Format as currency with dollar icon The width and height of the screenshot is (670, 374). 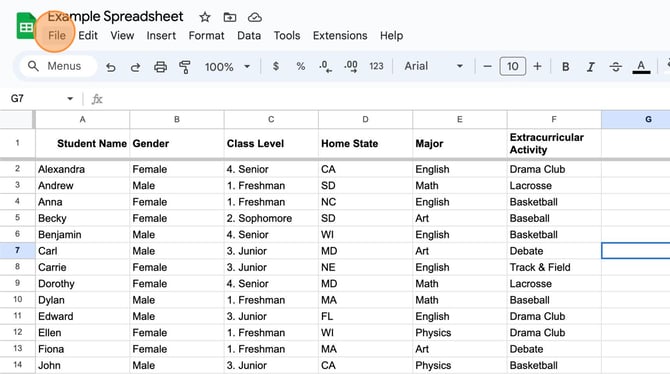coord(276,66)
